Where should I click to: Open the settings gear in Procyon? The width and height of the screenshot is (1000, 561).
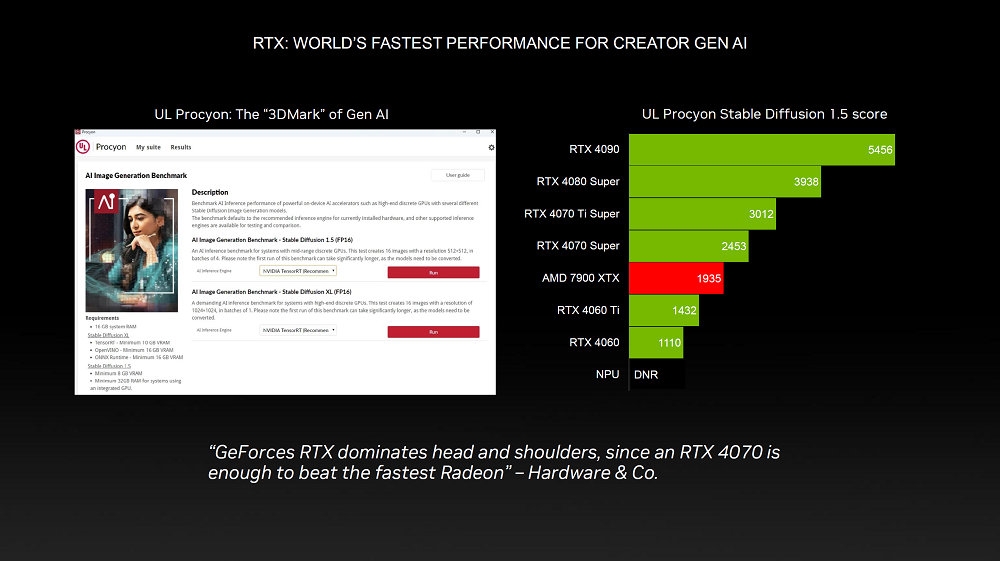point(491,147)
